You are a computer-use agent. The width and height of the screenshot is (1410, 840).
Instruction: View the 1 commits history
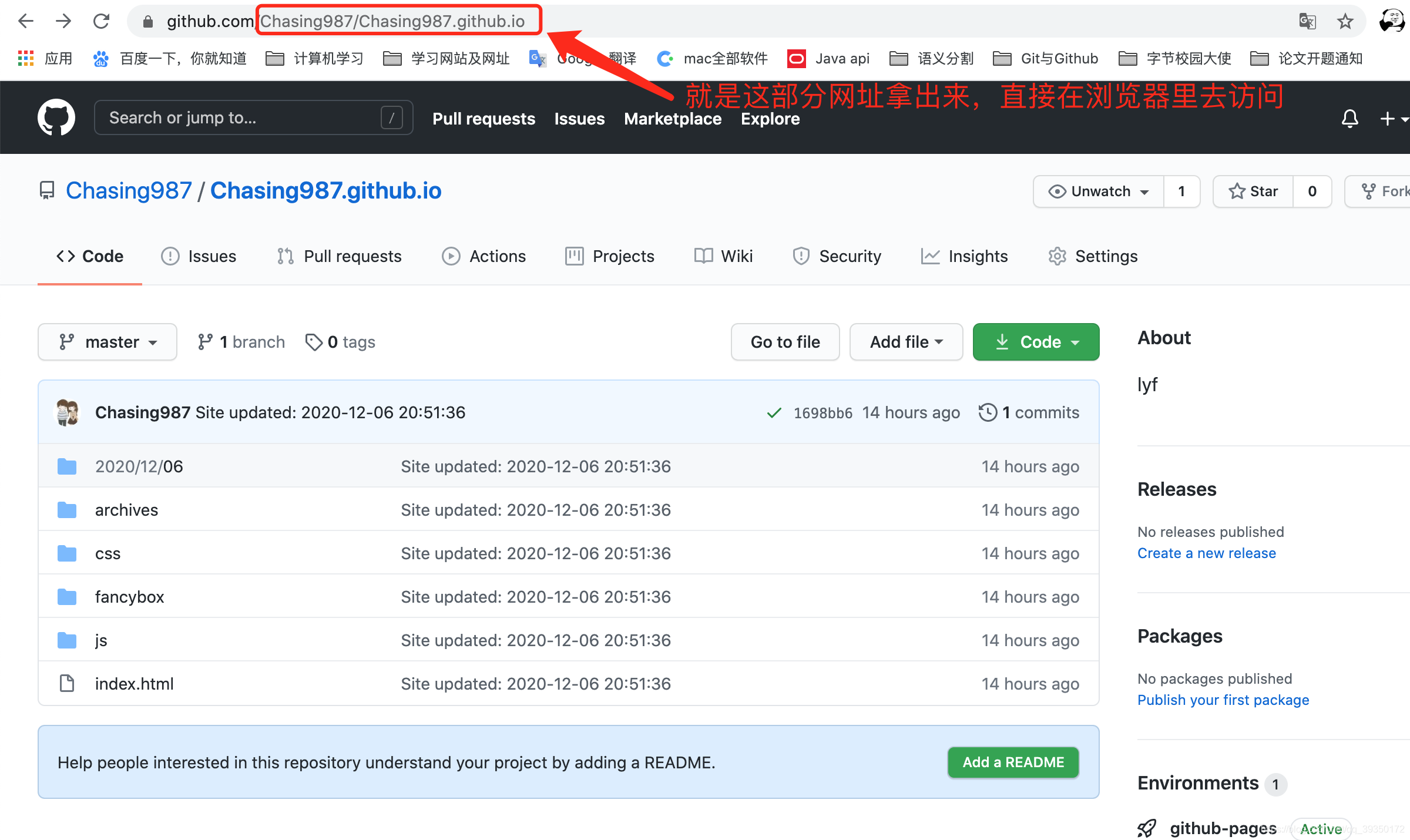[1029, 412]
